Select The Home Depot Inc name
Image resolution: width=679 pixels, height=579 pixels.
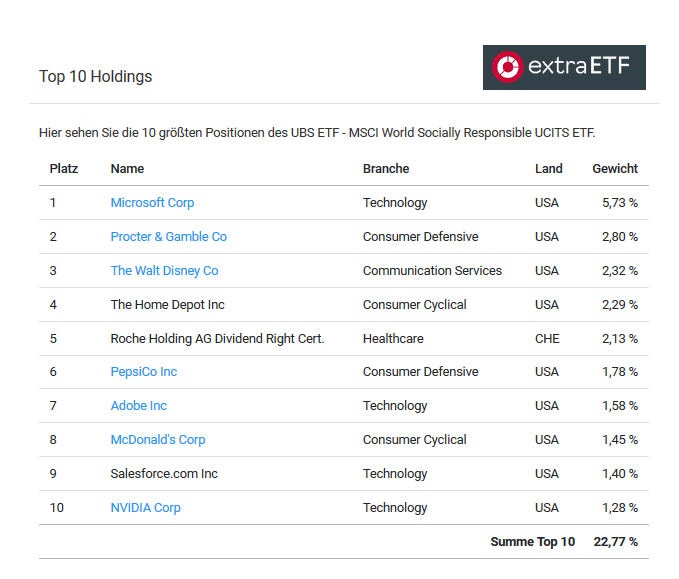[x=168, y=305]
